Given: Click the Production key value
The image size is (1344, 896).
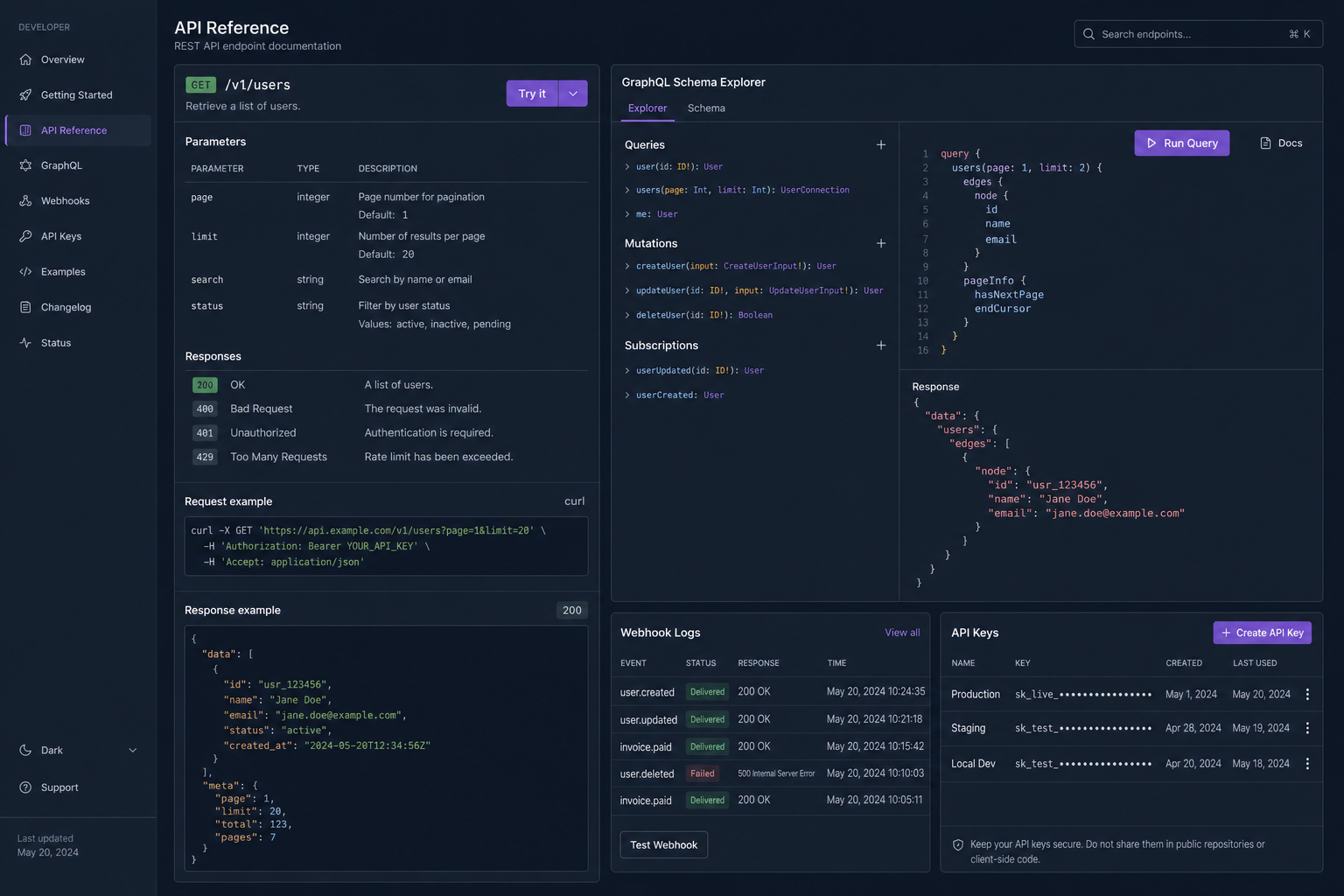Looking at the screenshot, I should [x=1083, y=695].
